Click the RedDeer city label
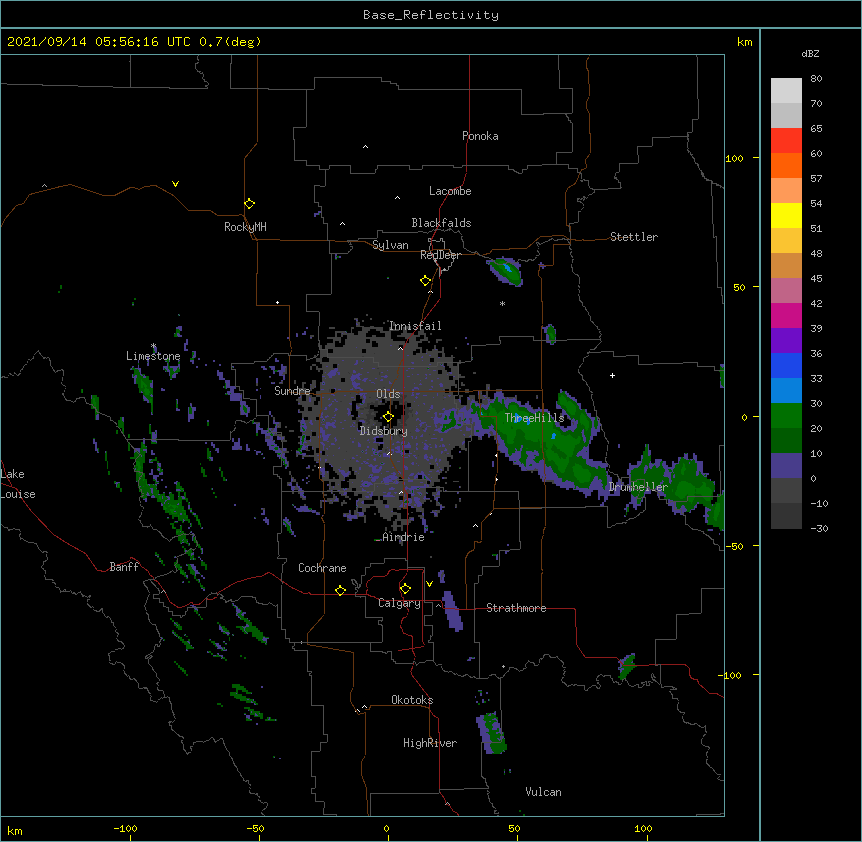 [x=440, y=255]
